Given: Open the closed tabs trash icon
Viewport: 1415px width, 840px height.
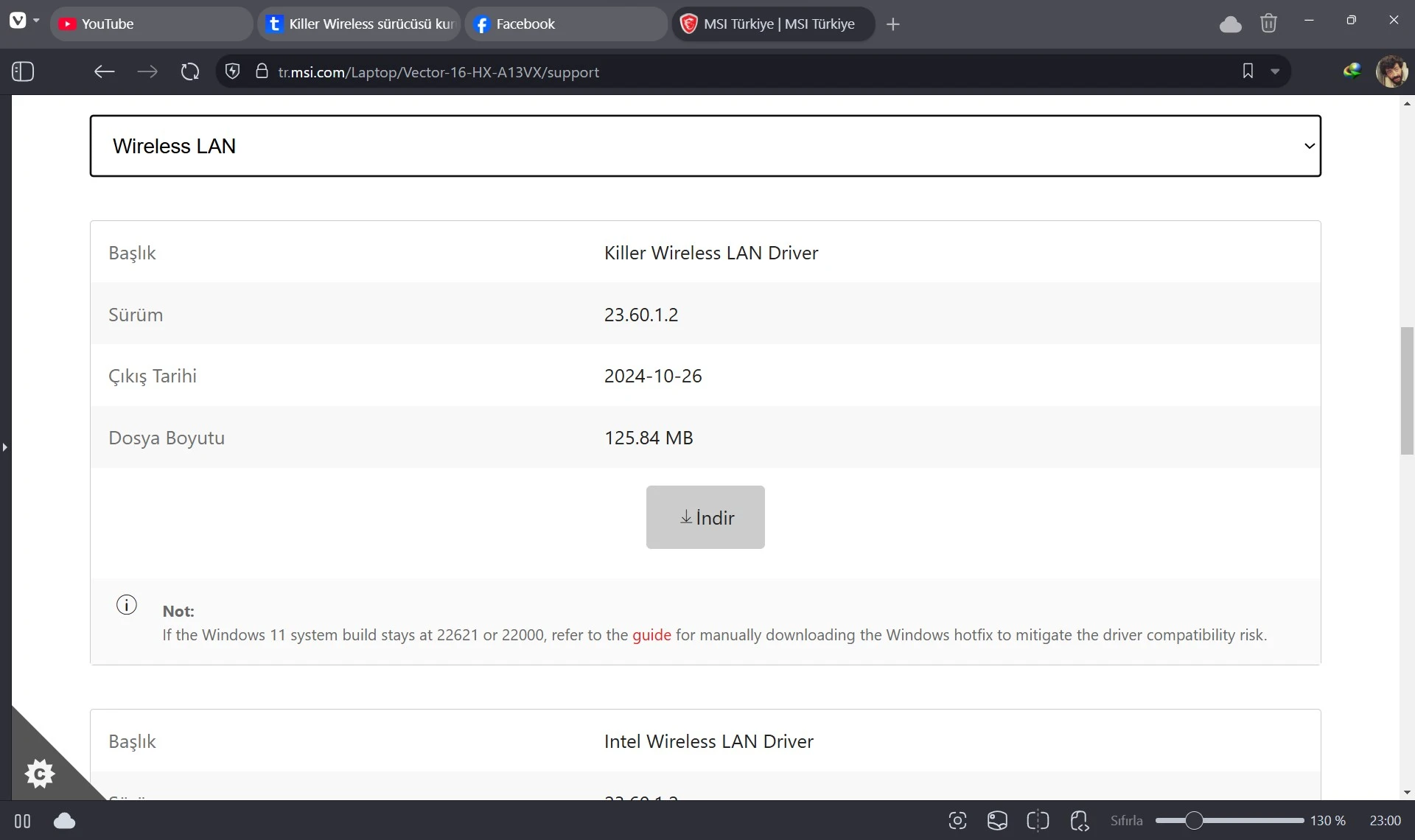Looking at the screenshot, I should click(x=1268, y=24).
